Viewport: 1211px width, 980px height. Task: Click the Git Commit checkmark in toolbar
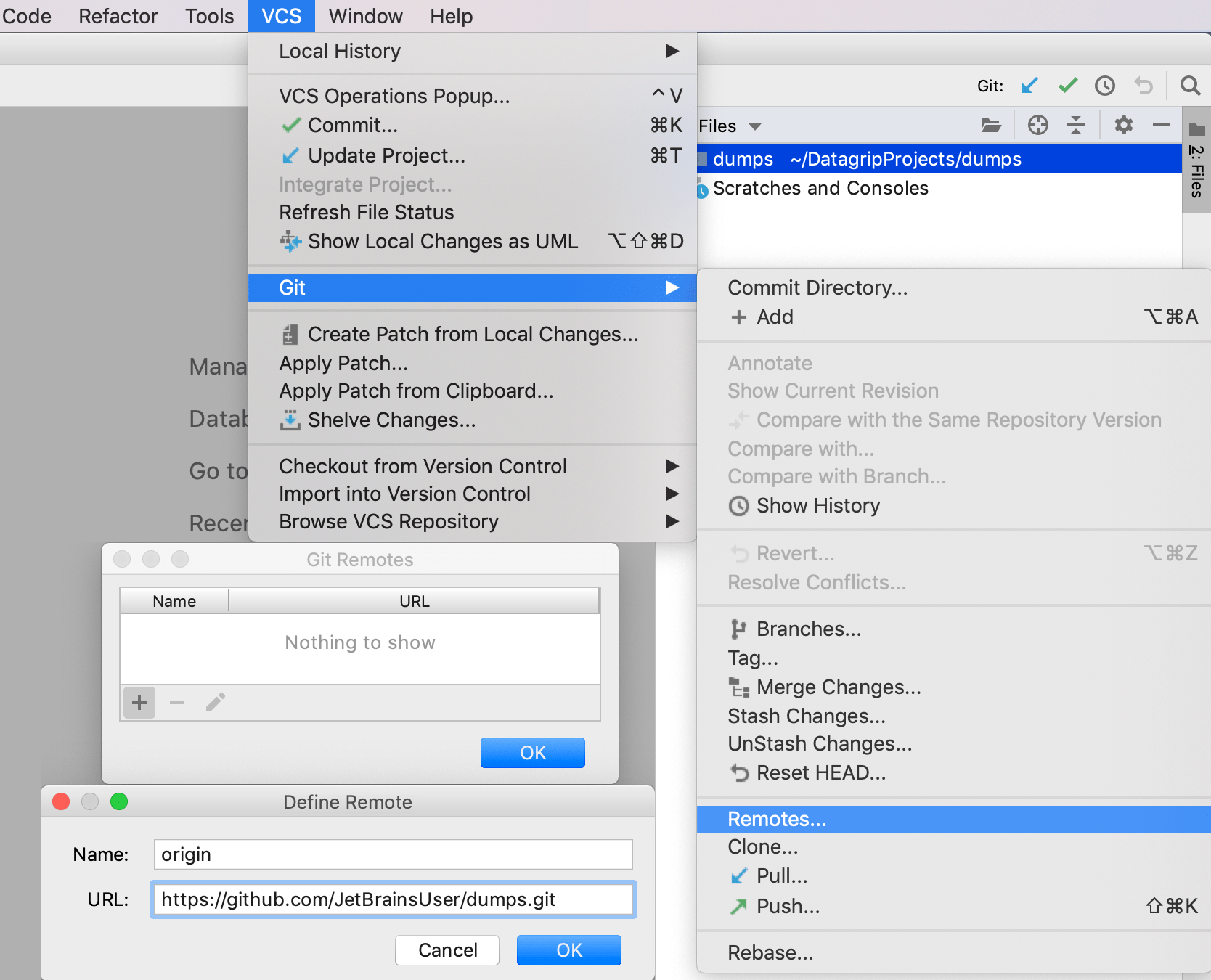coord(1067,86)
